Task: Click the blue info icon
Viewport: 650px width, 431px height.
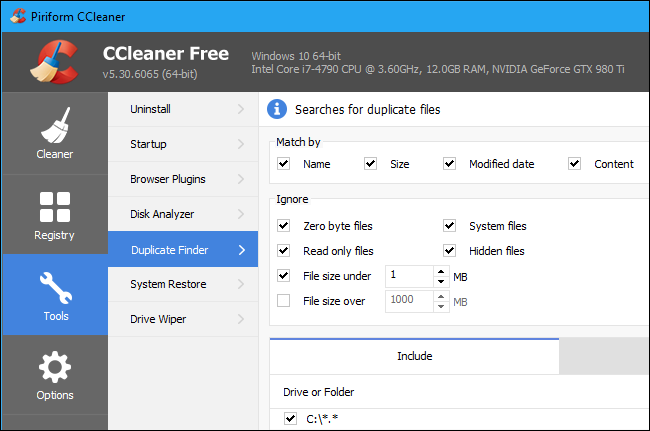Action: 277,109
